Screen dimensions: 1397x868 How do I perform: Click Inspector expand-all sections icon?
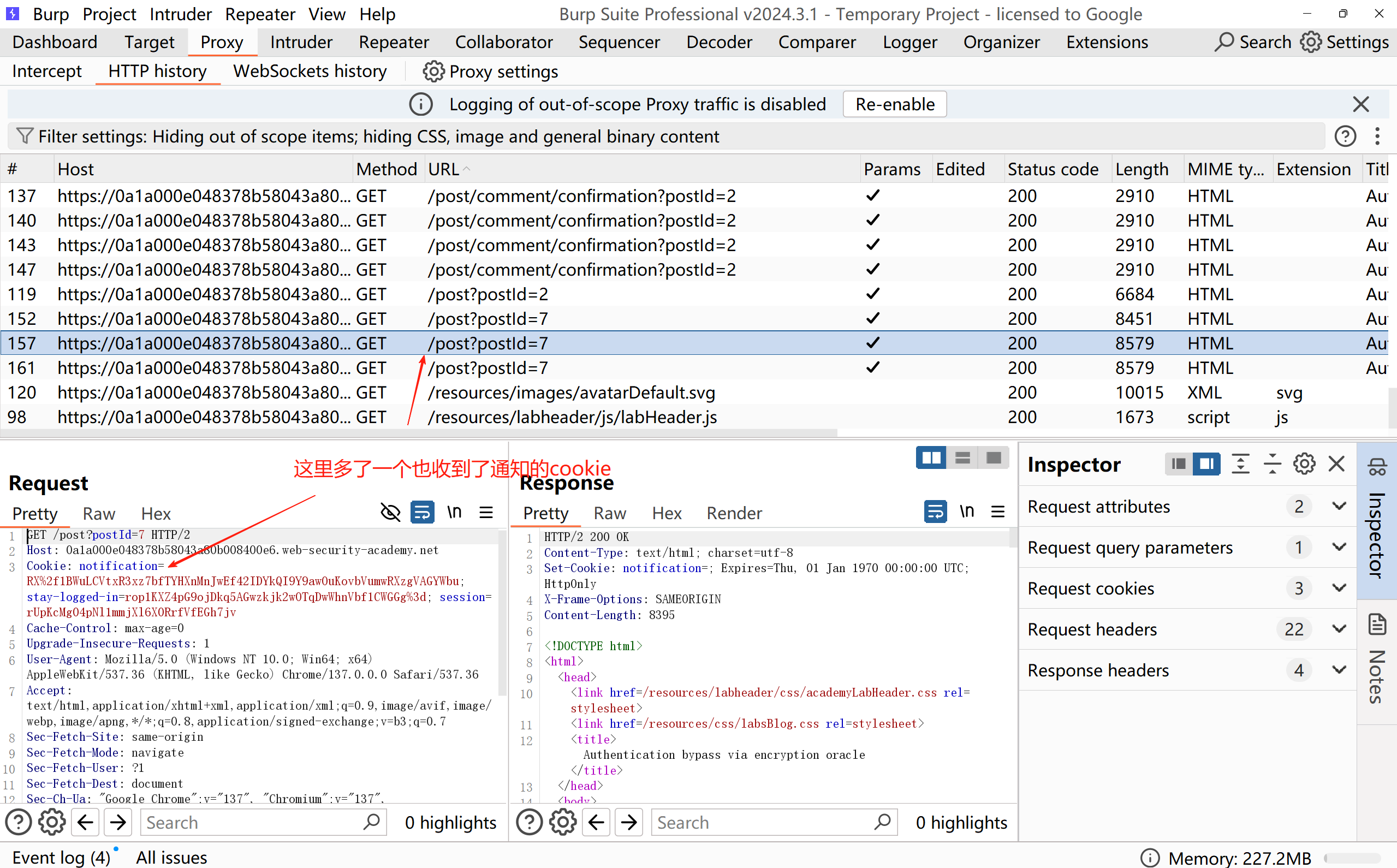point(1240,464)
